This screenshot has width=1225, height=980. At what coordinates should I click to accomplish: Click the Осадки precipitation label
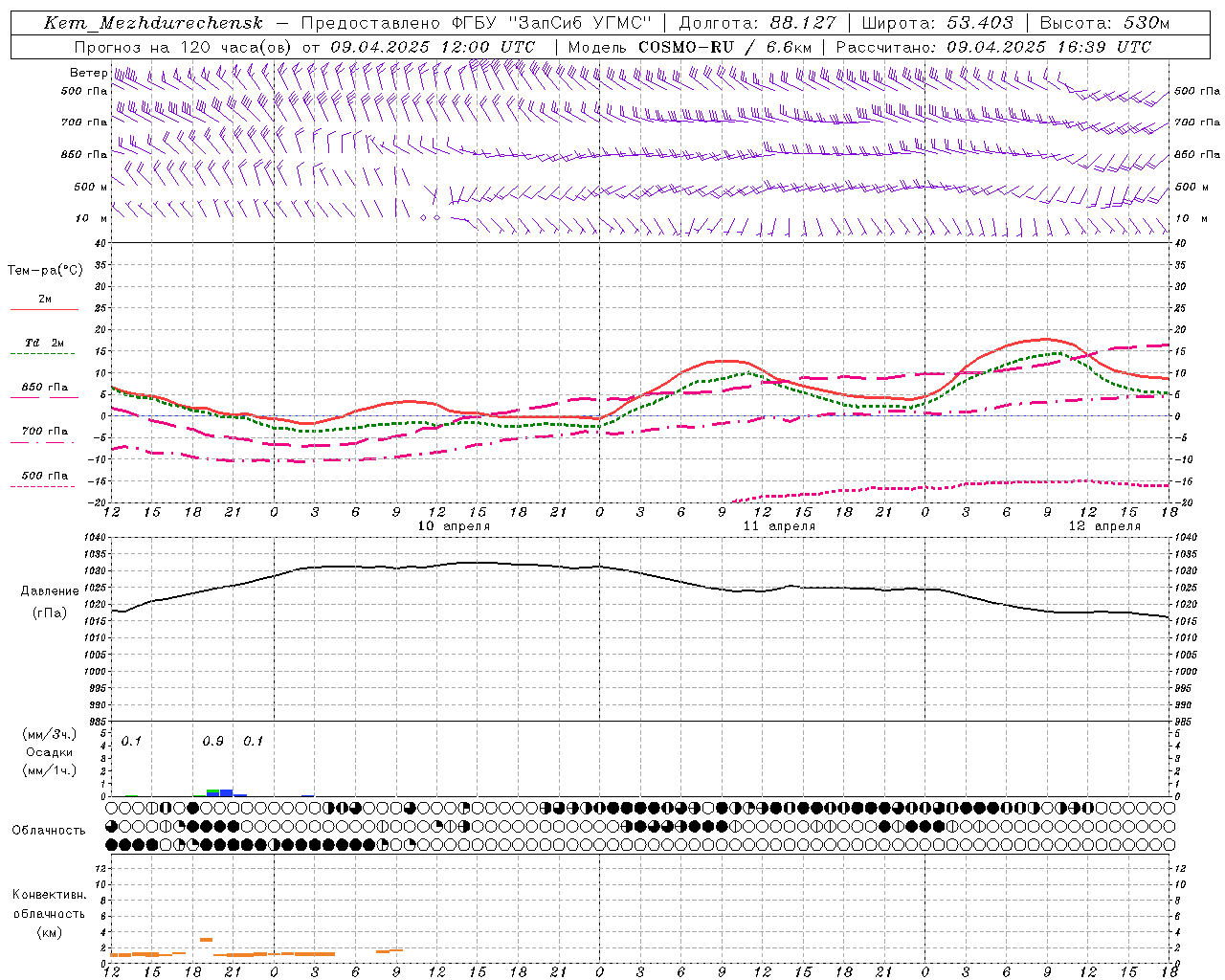pos(49,752)
